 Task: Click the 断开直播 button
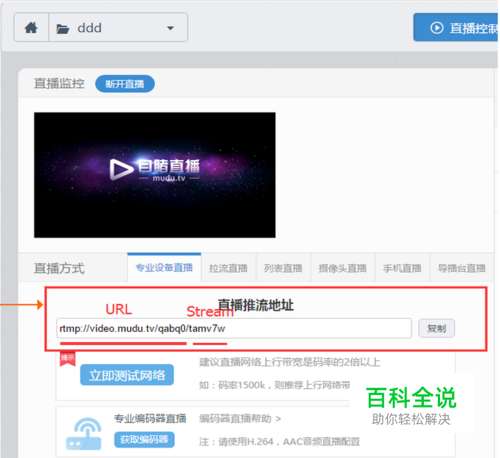[x=125, y=84]
